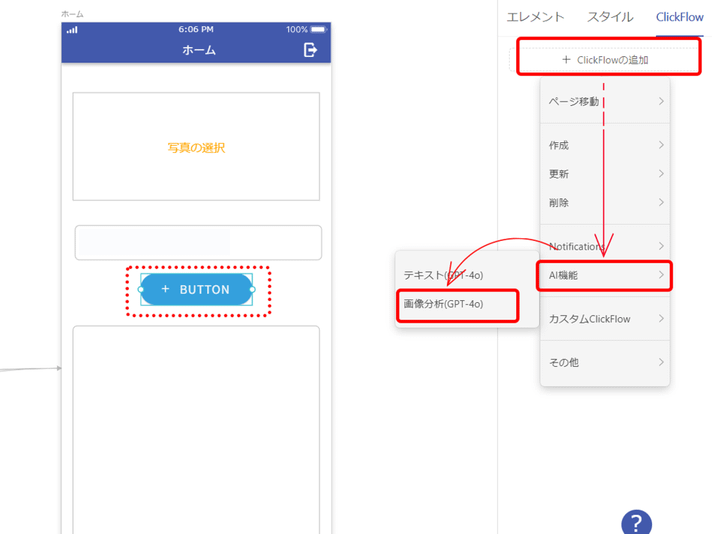Open the Notifications submenu

[604, 246]
